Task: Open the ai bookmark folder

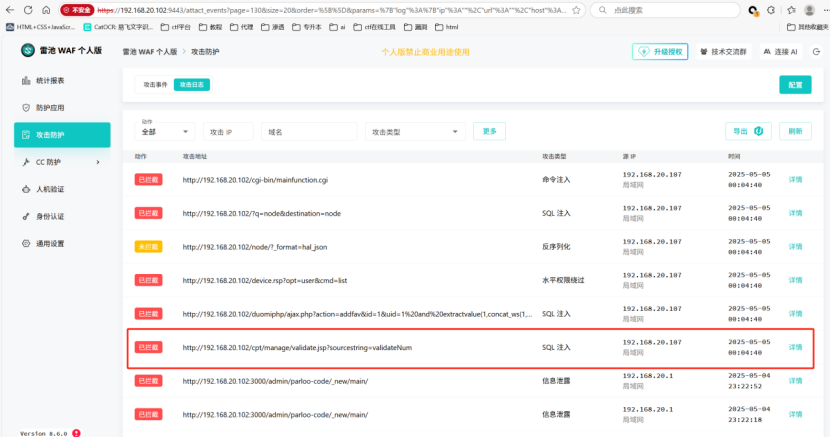Action: [x=337, y=27]
